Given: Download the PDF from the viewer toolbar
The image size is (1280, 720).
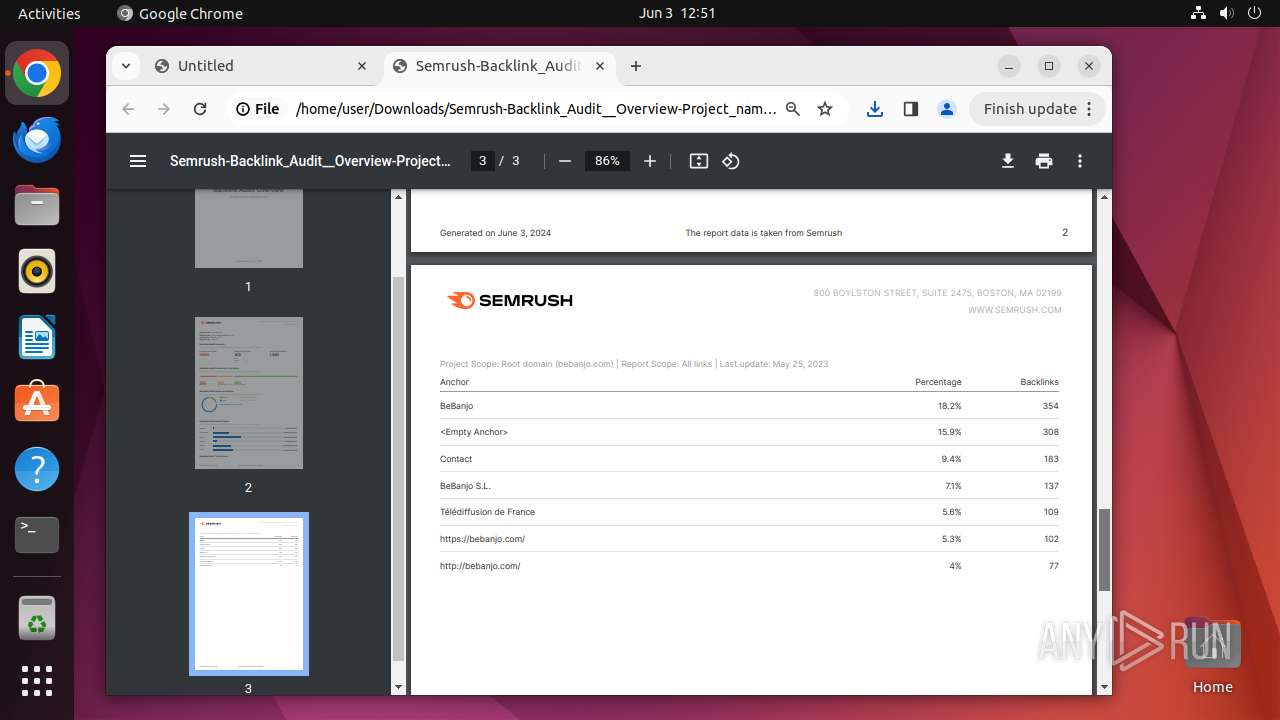Looking at the screenshot, I should coord(1008,161).
